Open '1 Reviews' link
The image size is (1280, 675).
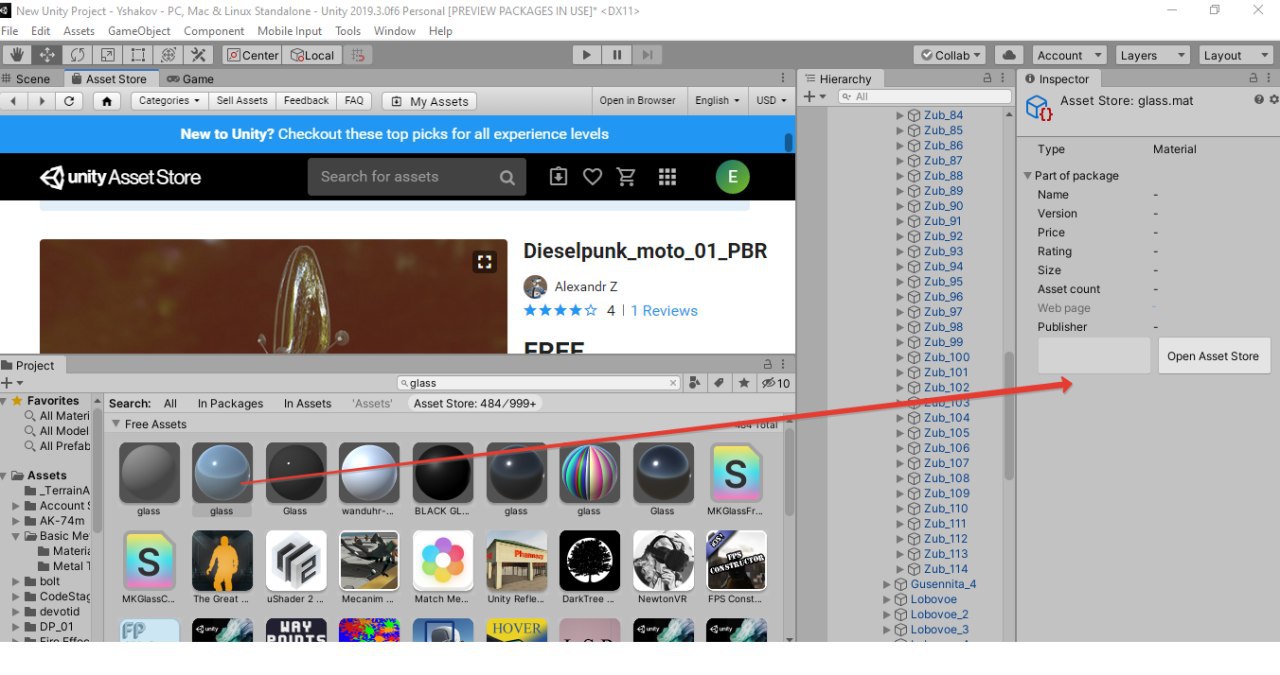pos(664,311)
